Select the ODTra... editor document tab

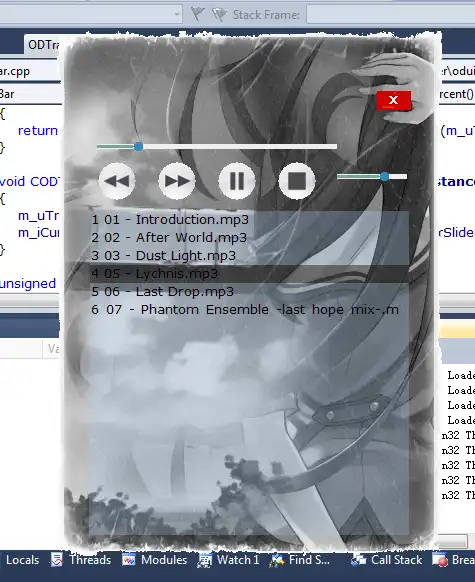(43, 45)
